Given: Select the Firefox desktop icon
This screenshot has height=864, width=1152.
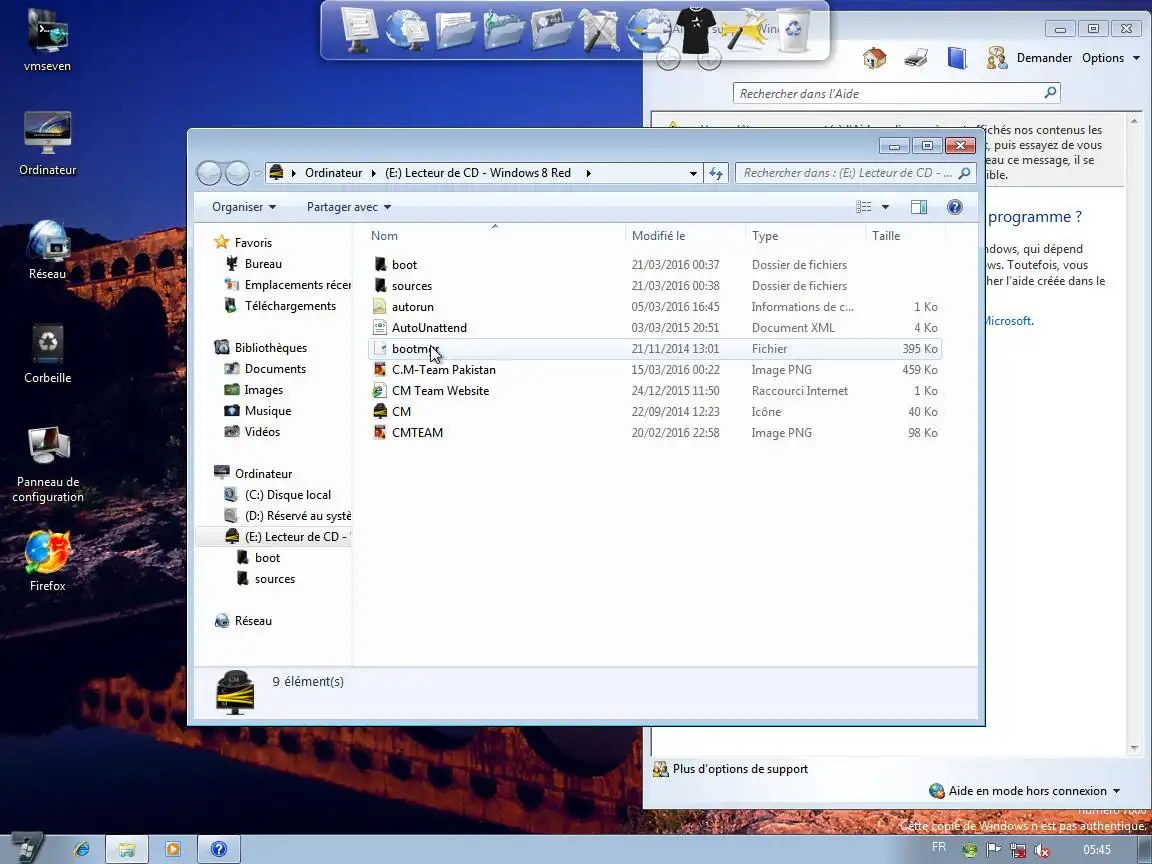Looking at the screenshot, I should [47, 561].
